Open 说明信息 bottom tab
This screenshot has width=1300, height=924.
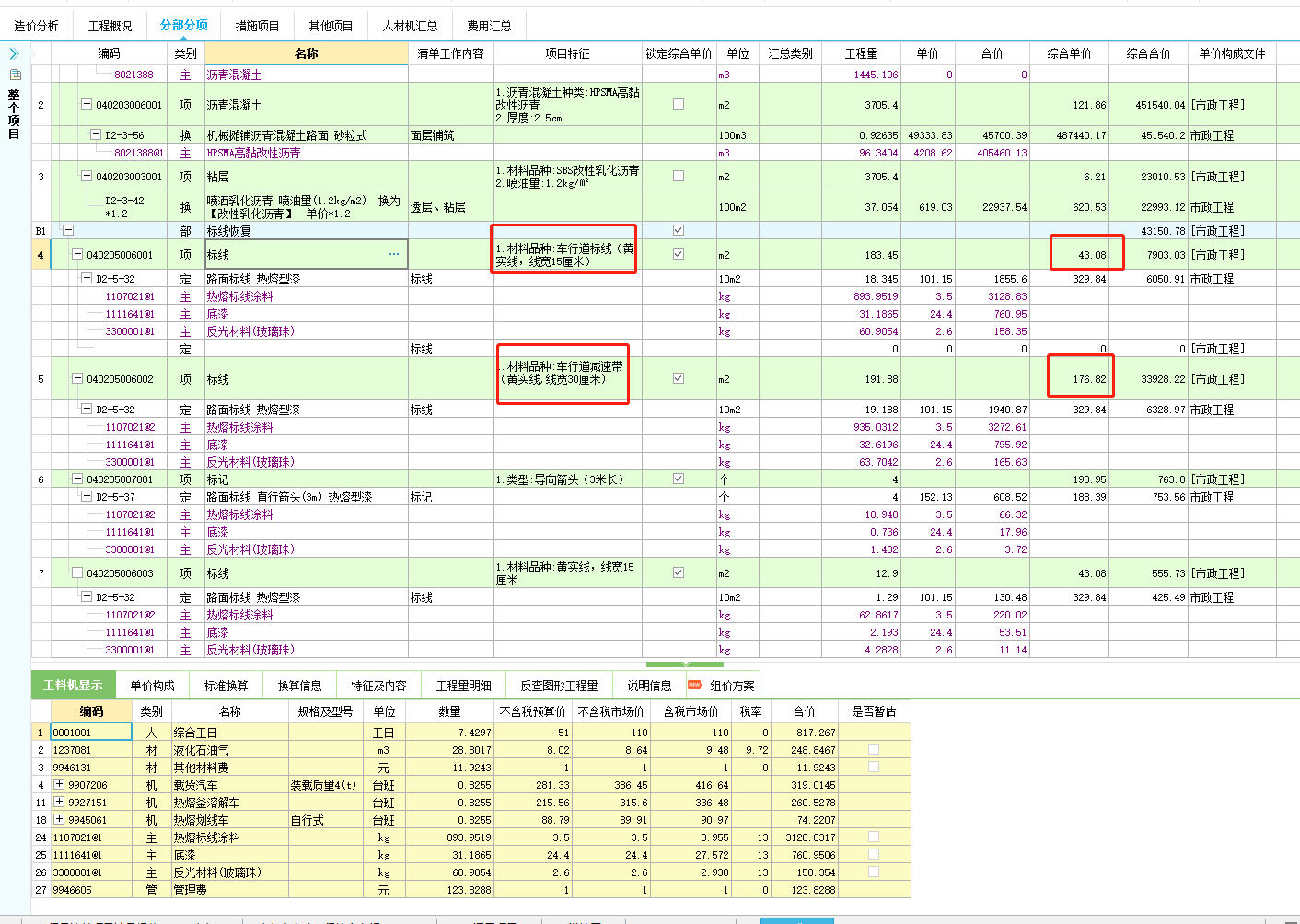pyautogui.click(x=649, y=686)
